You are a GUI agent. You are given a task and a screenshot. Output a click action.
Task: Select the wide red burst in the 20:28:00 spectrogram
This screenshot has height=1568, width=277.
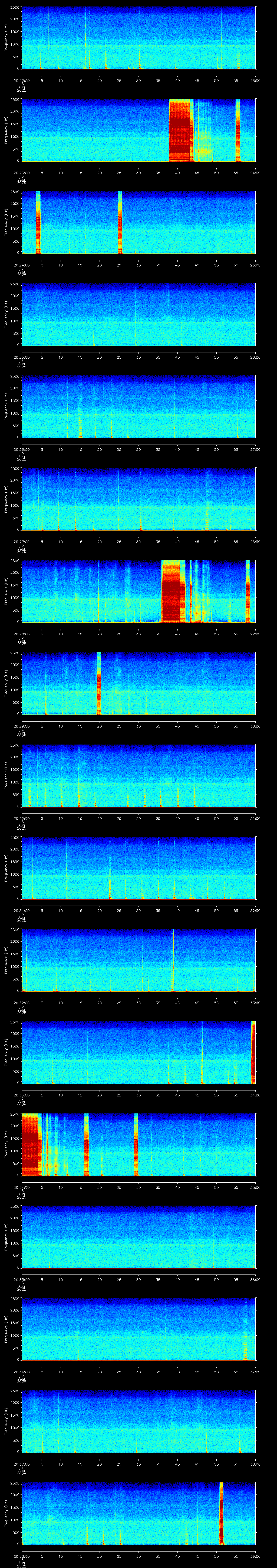pos(173,591)
